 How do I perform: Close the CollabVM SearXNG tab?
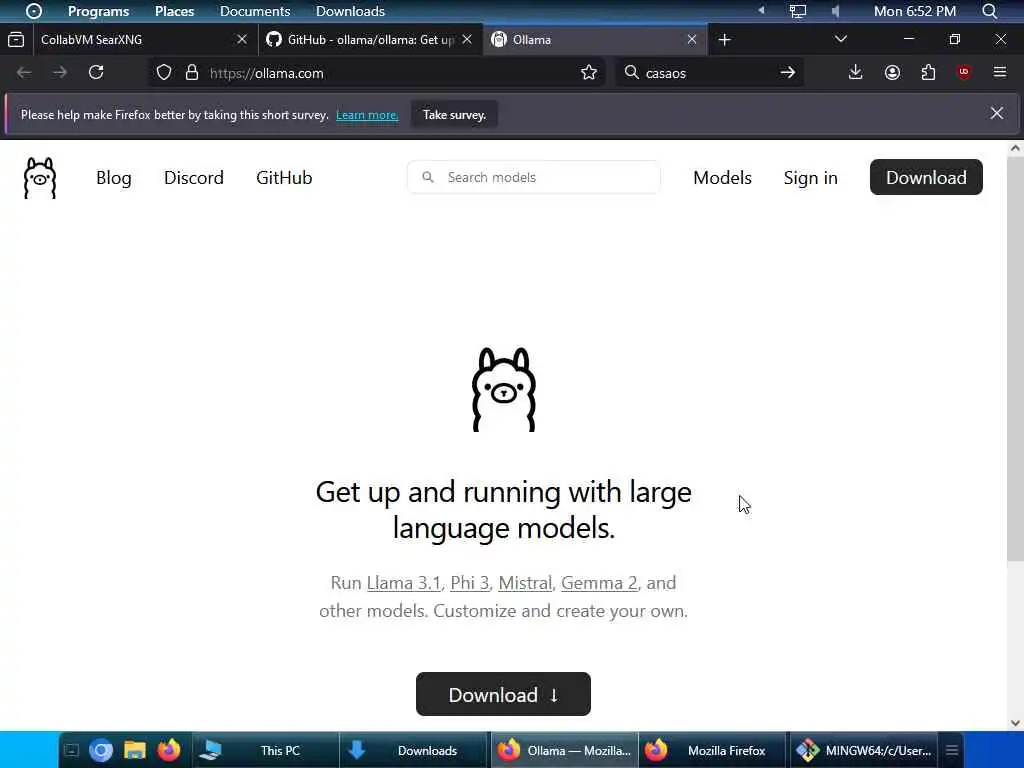click(x=242, y=39)
